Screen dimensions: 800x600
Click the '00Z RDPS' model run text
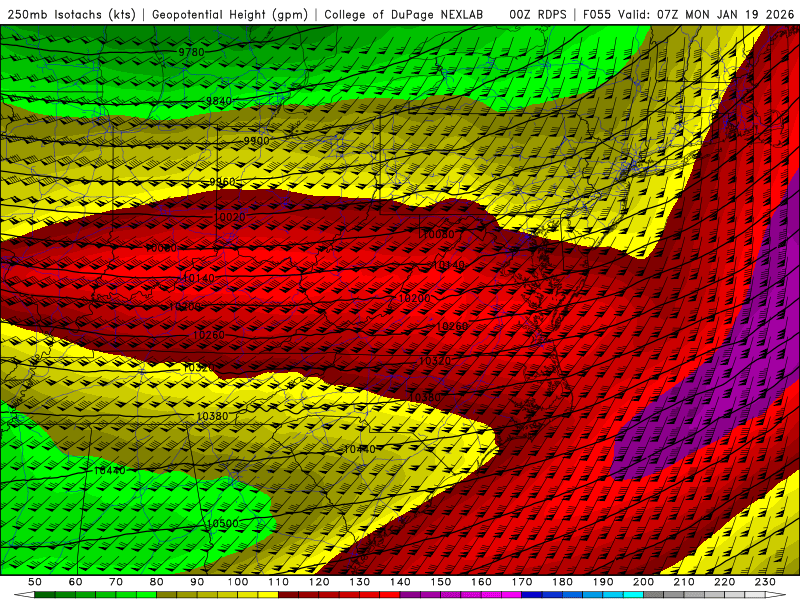(x=538, y=15)
